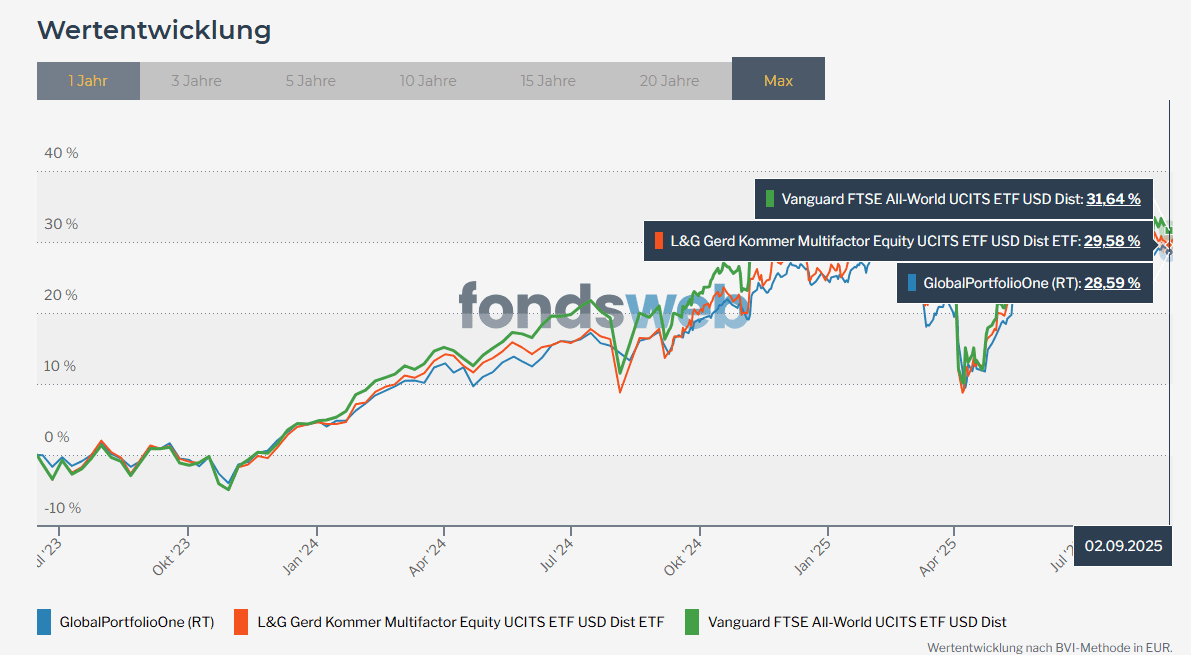Toggle L&G Gerd Kommer Multifactor legend entry
1191x655 pixels.
tap(460, 622)
